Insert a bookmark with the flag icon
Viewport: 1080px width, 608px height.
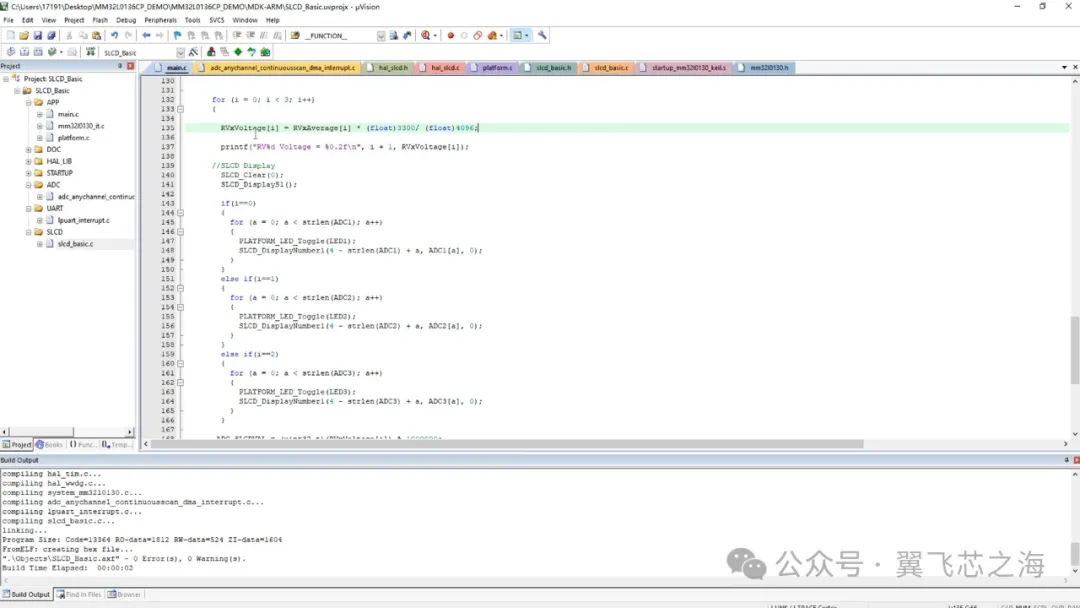(176, 35)
